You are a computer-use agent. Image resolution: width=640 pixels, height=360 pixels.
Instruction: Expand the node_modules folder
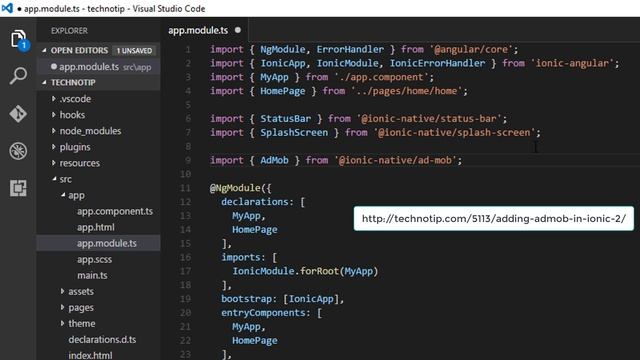point(53,131)
